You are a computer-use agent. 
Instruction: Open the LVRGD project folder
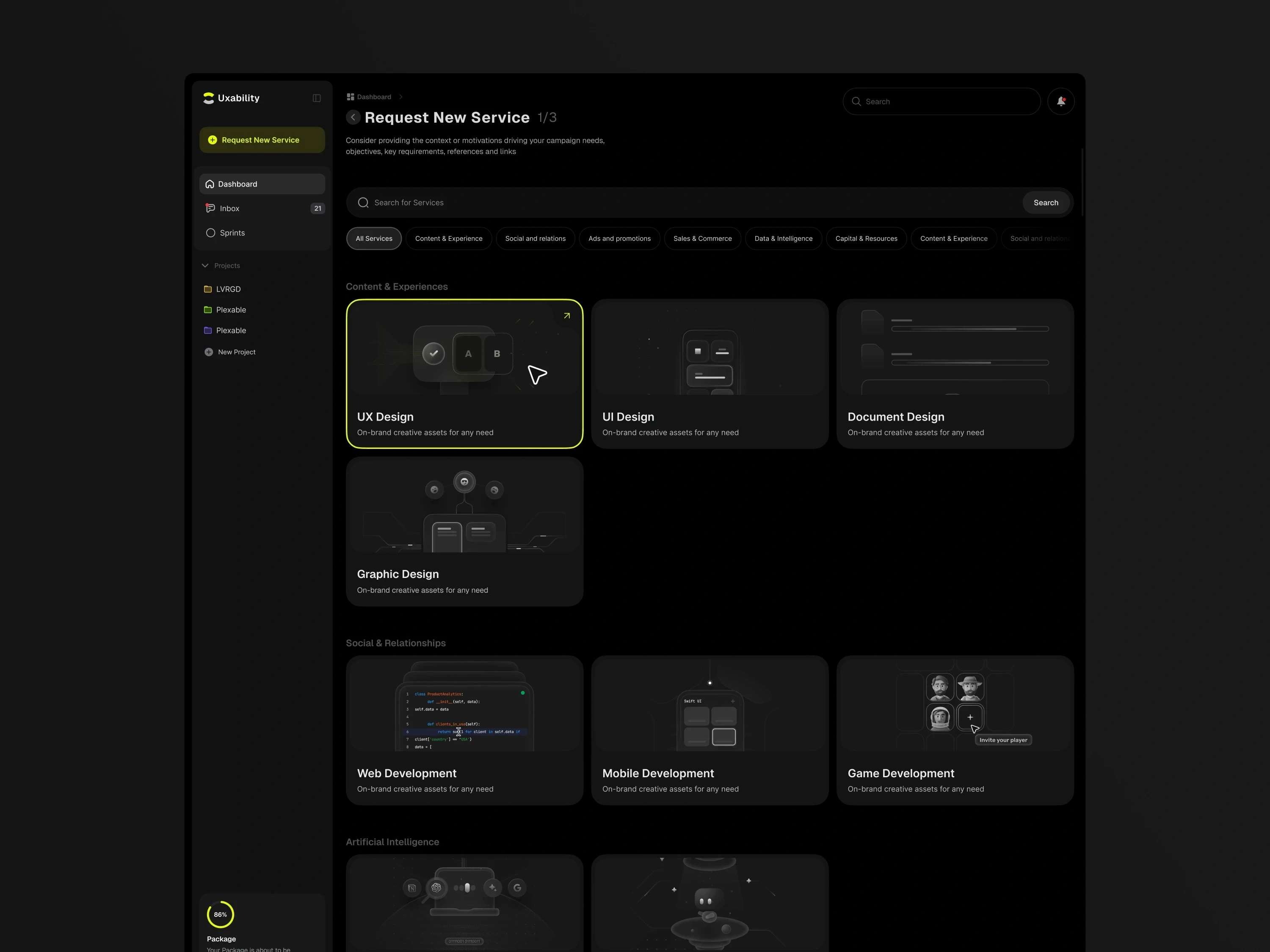coord(222,289)
